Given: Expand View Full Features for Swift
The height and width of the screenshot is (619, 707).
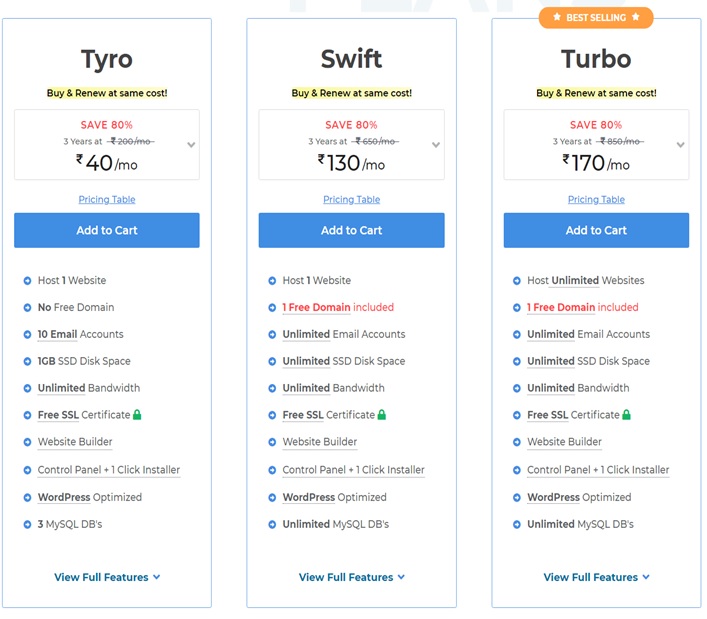Looking at the screenshot, I should pyautogui.click(x=351, y=577).
